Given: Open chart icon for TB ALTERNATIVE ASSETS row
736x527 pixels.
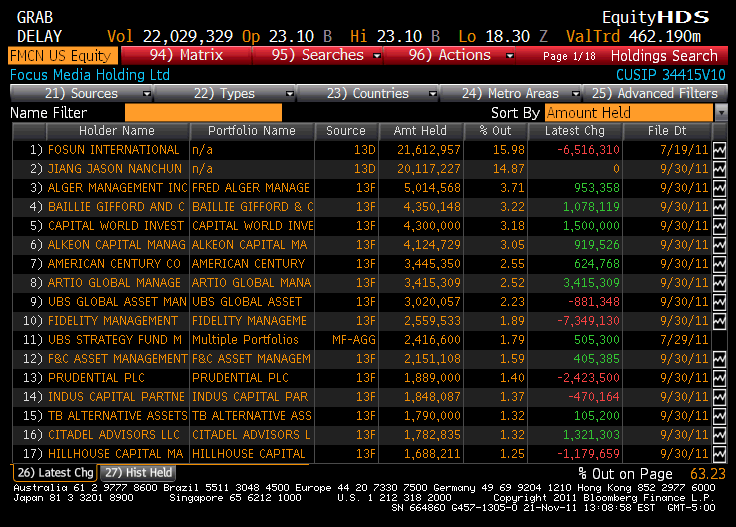Looking at the screenshot, I should [719, 416].
